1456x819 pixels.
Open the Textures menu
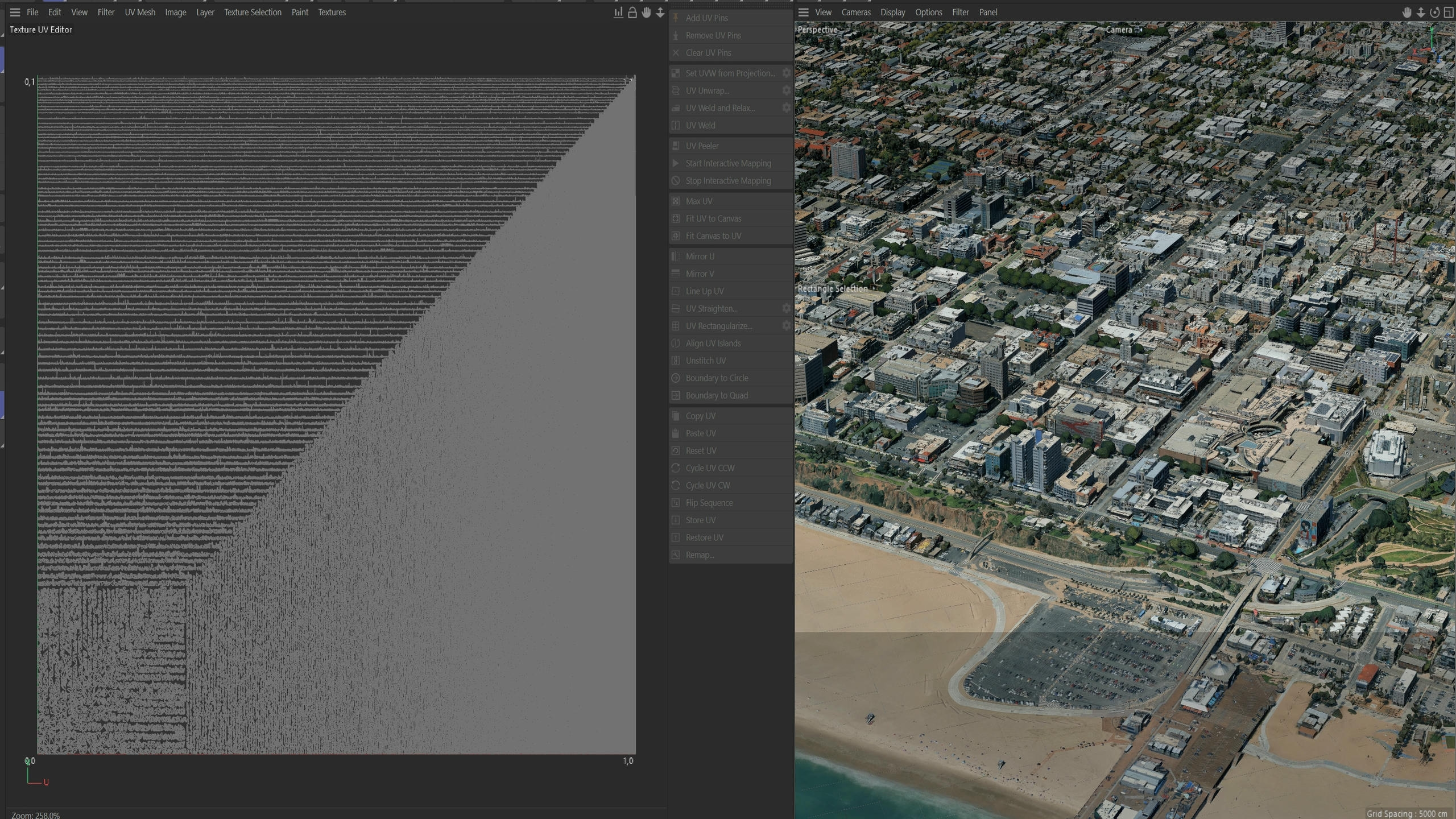click(332, 12)
